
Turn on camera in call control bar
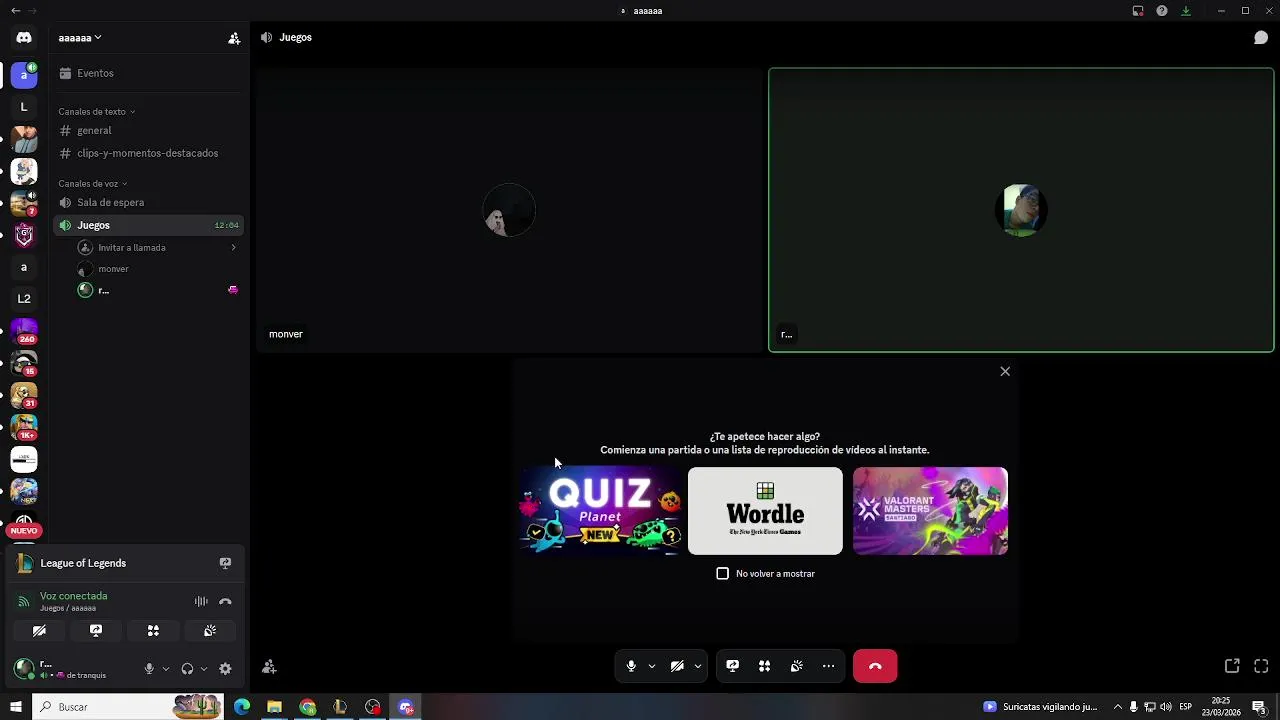click(677, 666)
